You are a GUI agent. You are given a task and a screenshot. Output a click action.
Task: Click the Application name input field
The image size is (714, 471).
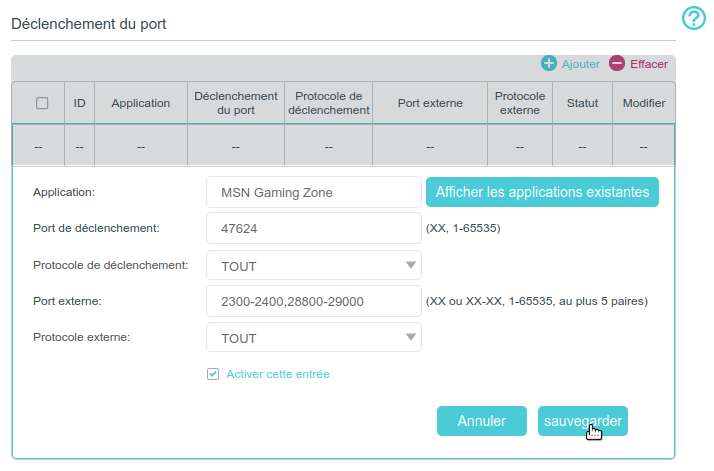click(x=313, y=192)
